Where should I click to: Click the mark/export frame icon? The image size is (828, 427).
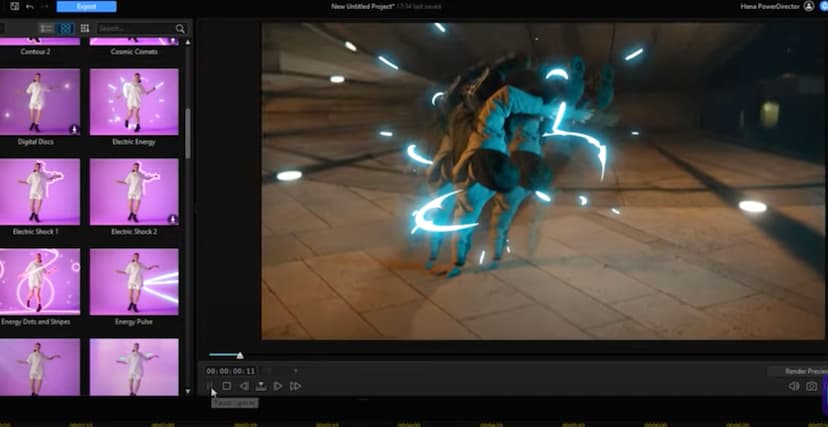pyautogui.click(x=261, y=386)
